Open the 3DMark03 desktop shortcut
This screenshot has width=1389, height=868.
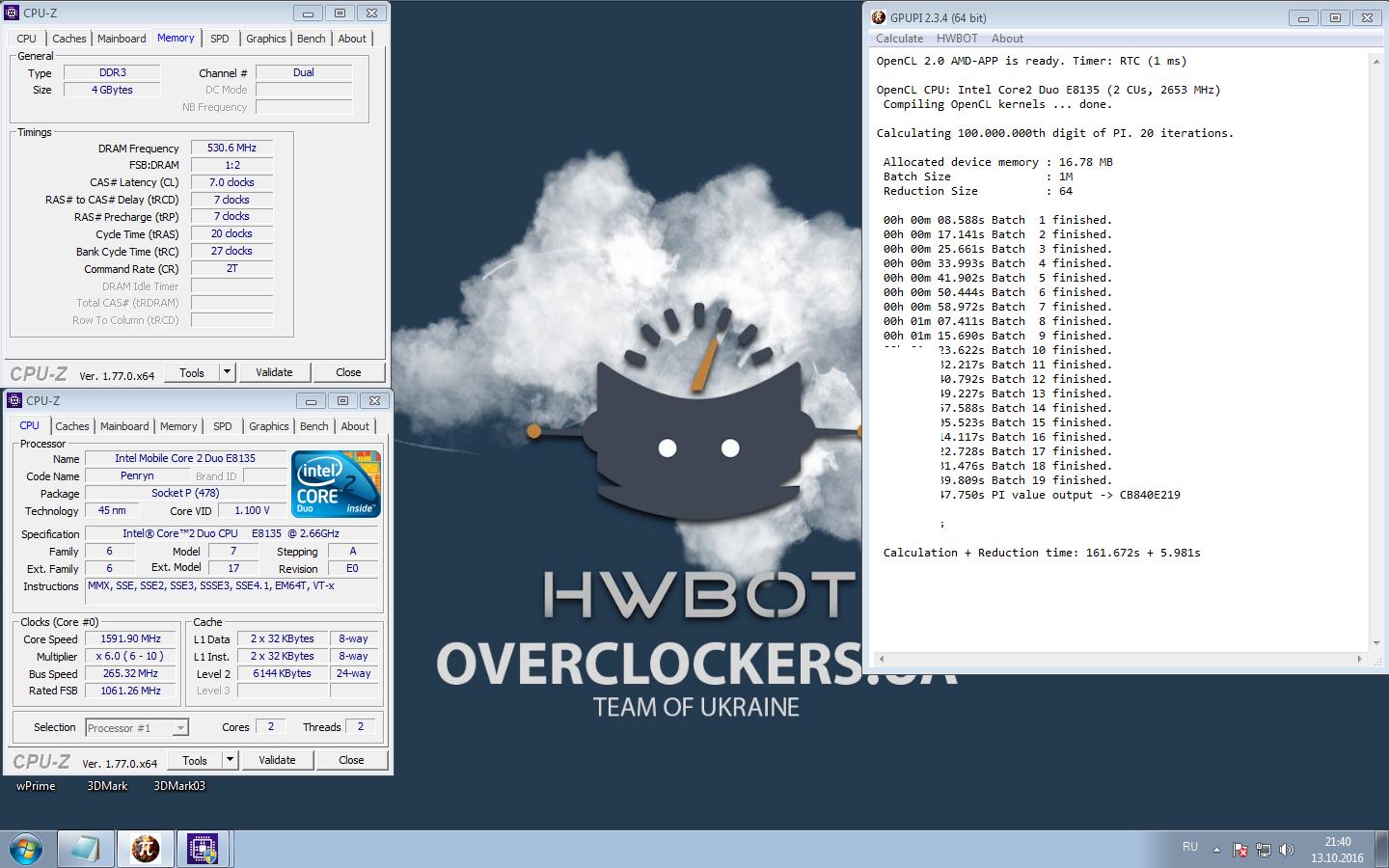[x=179, y=786]
